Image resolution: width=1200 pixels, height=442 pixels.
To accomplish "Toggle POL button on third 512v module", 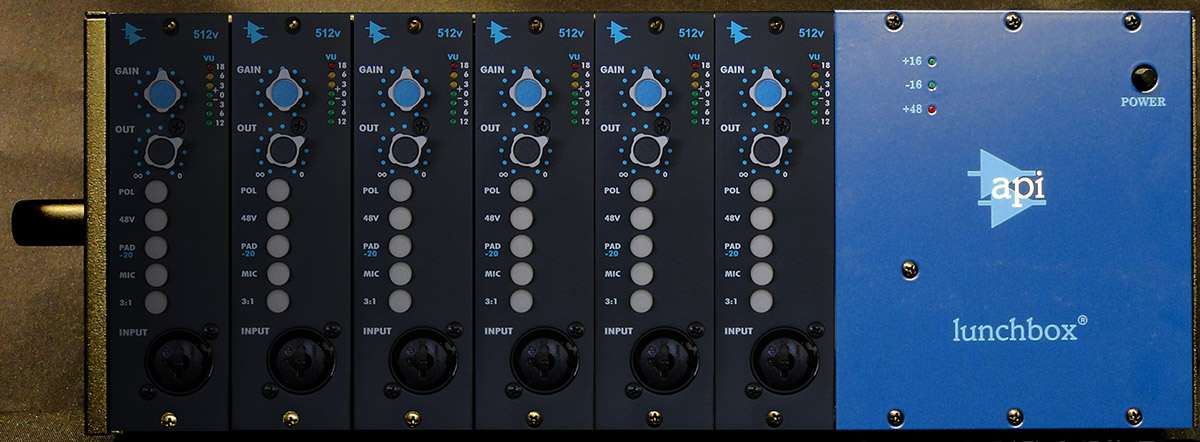I will coord(399,192).
